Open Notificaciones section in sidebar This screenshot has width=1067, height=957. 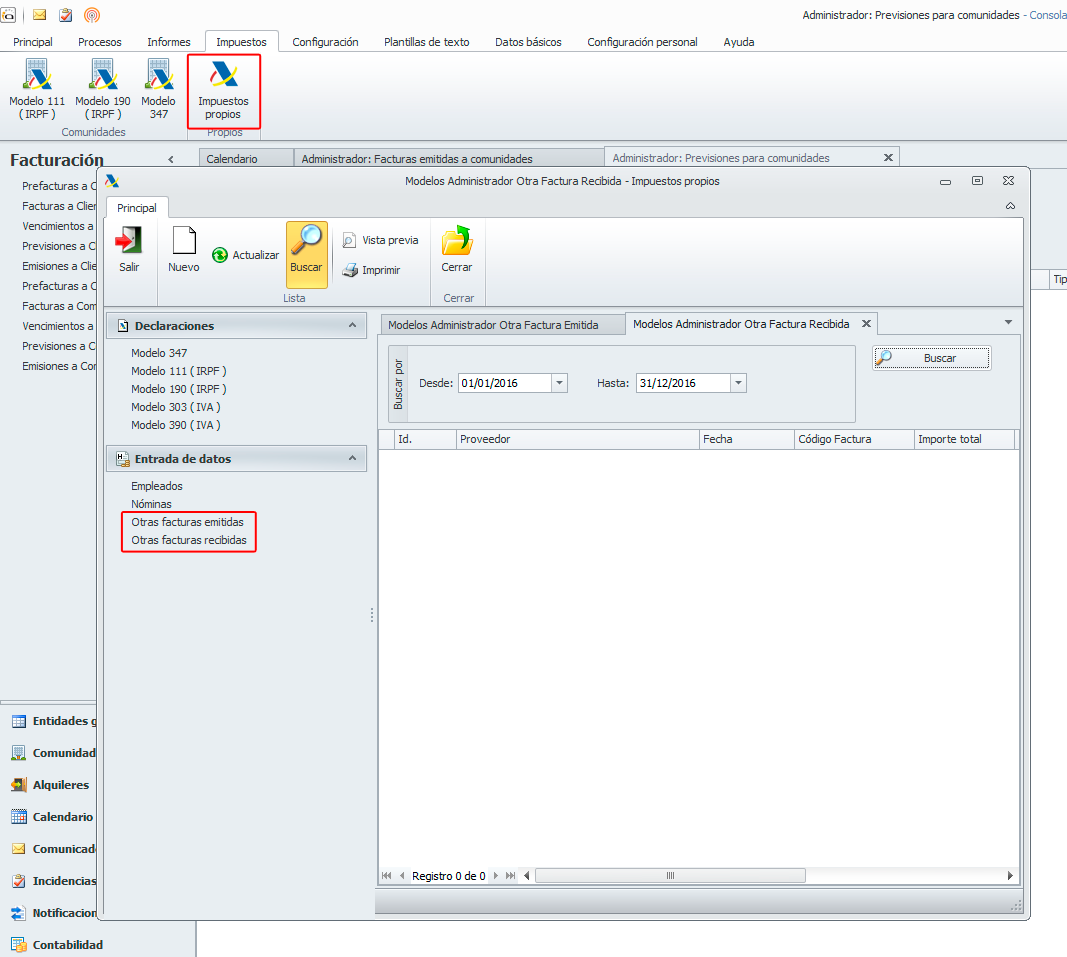[x=54, y=913]
